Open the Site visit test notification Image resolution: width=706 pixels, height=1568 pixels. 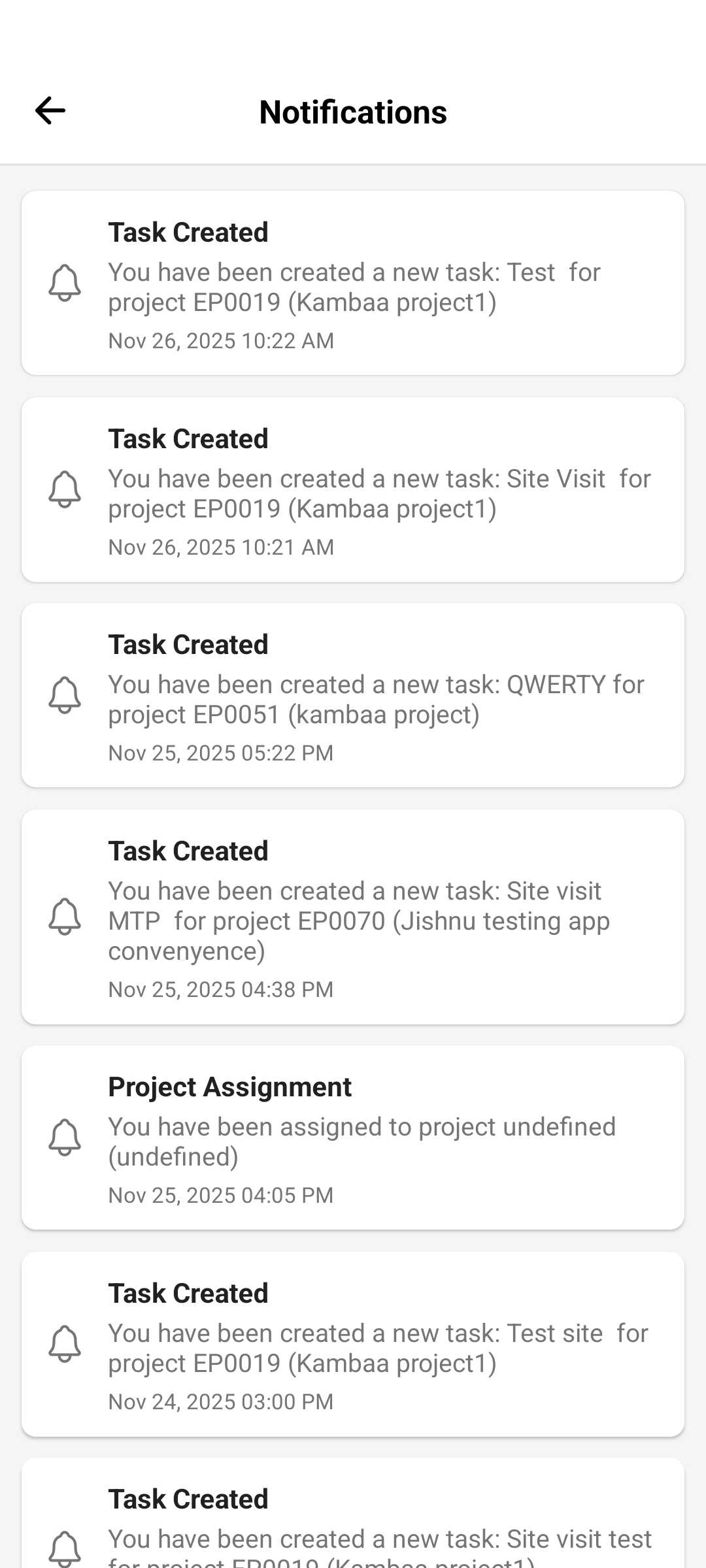click(x=379, y=1542)
